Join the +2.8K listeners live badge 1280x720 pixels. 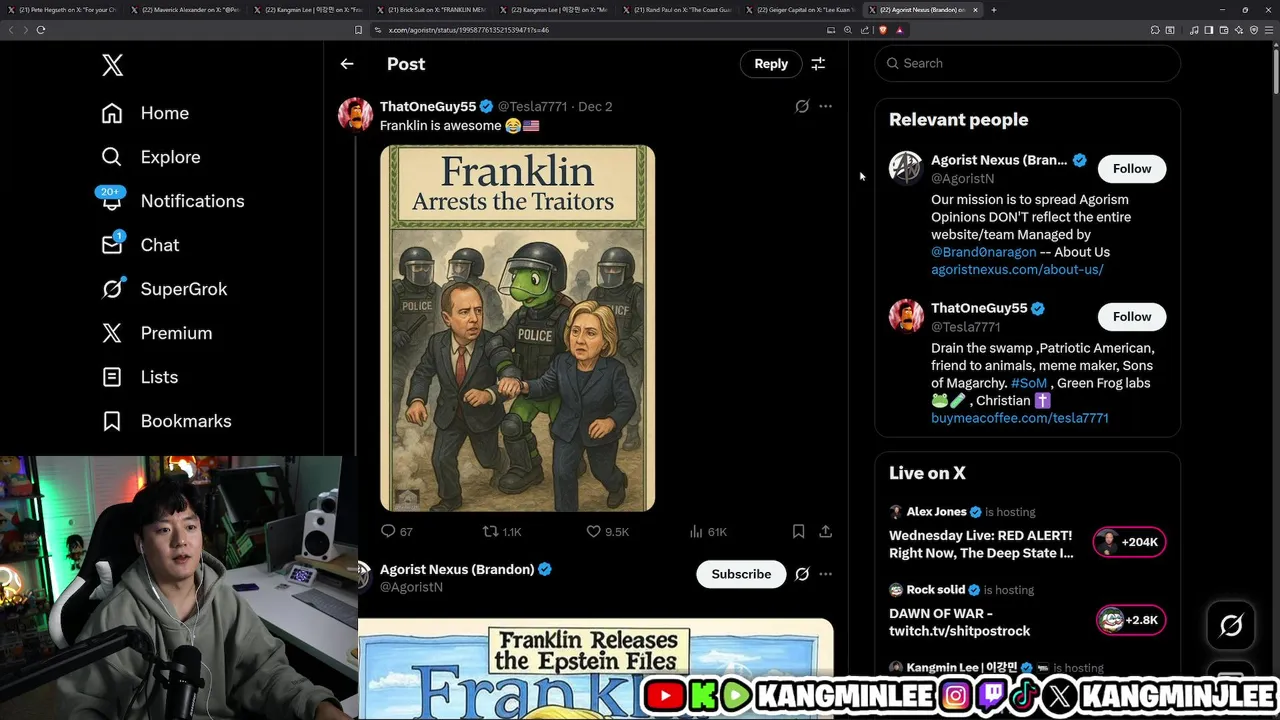1131,620
